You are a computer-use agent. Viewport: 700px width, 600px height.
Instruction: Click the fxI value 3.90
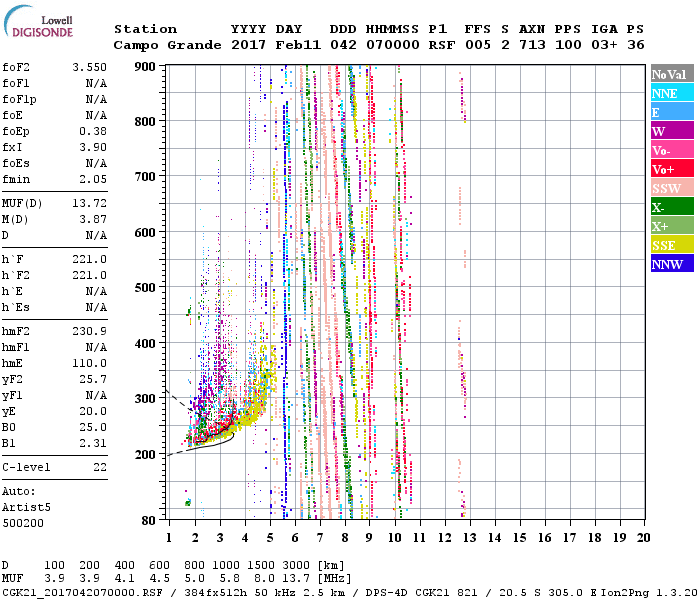[x=93, y=147]
